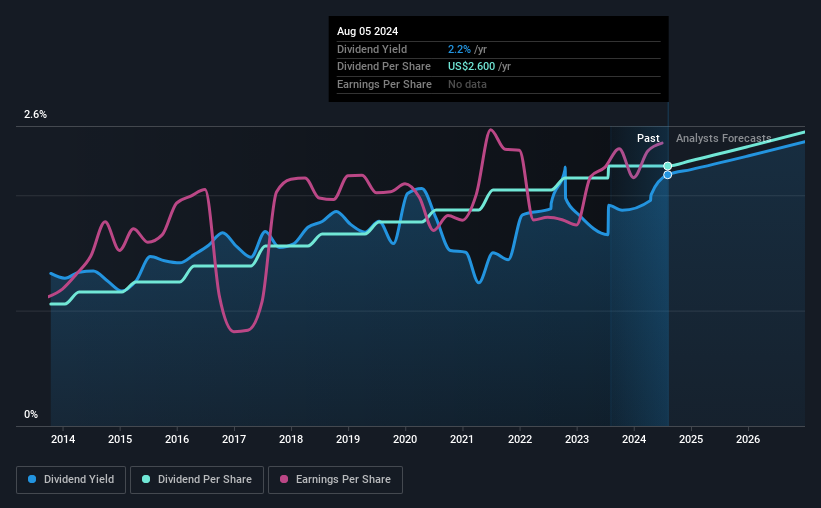
Task: Click the Past label on chart
Action: coord(648,138)
